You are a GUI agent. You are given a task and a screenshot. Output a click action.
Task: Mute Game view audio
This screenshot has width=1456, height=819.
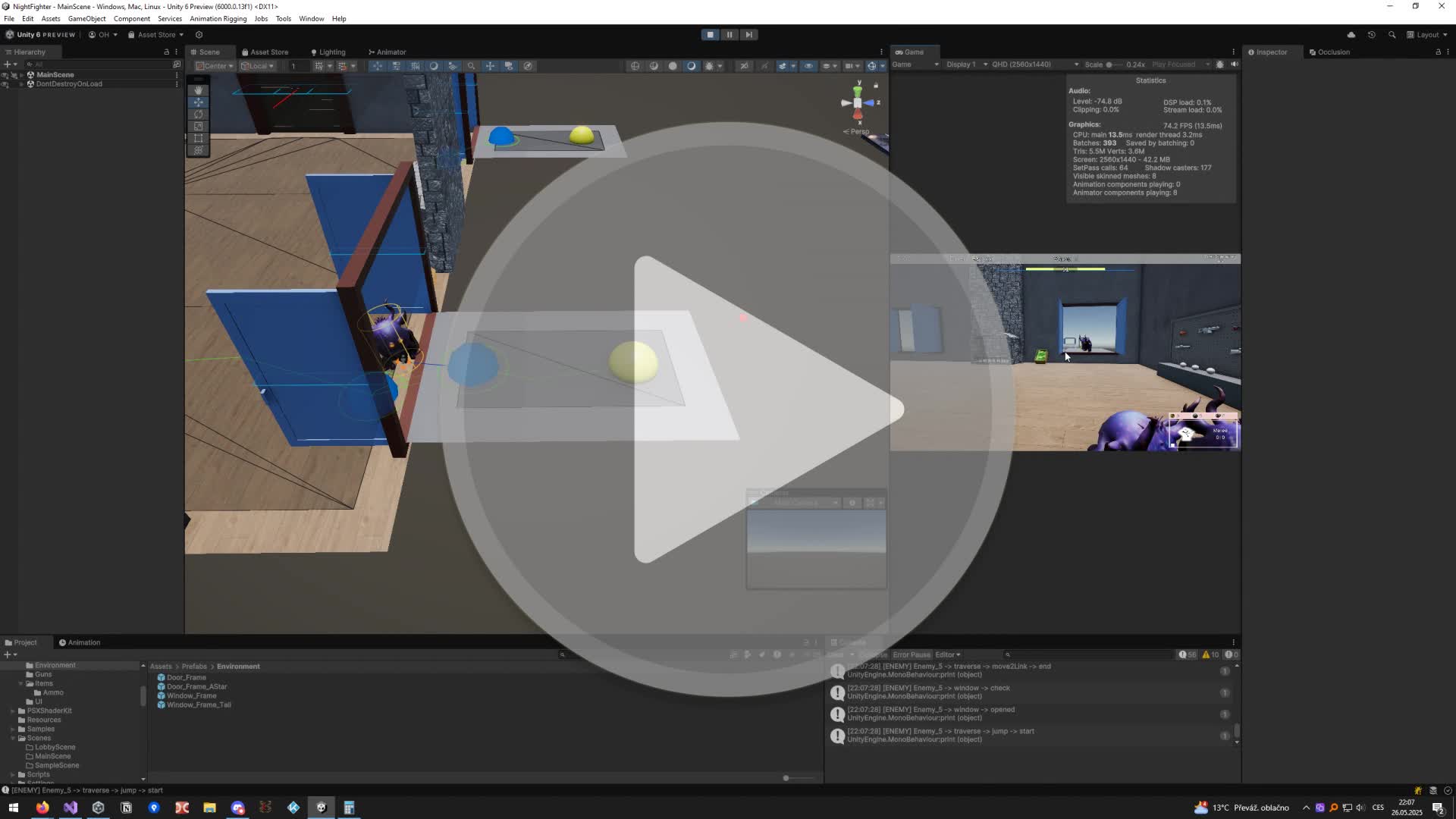(1235, 64)
